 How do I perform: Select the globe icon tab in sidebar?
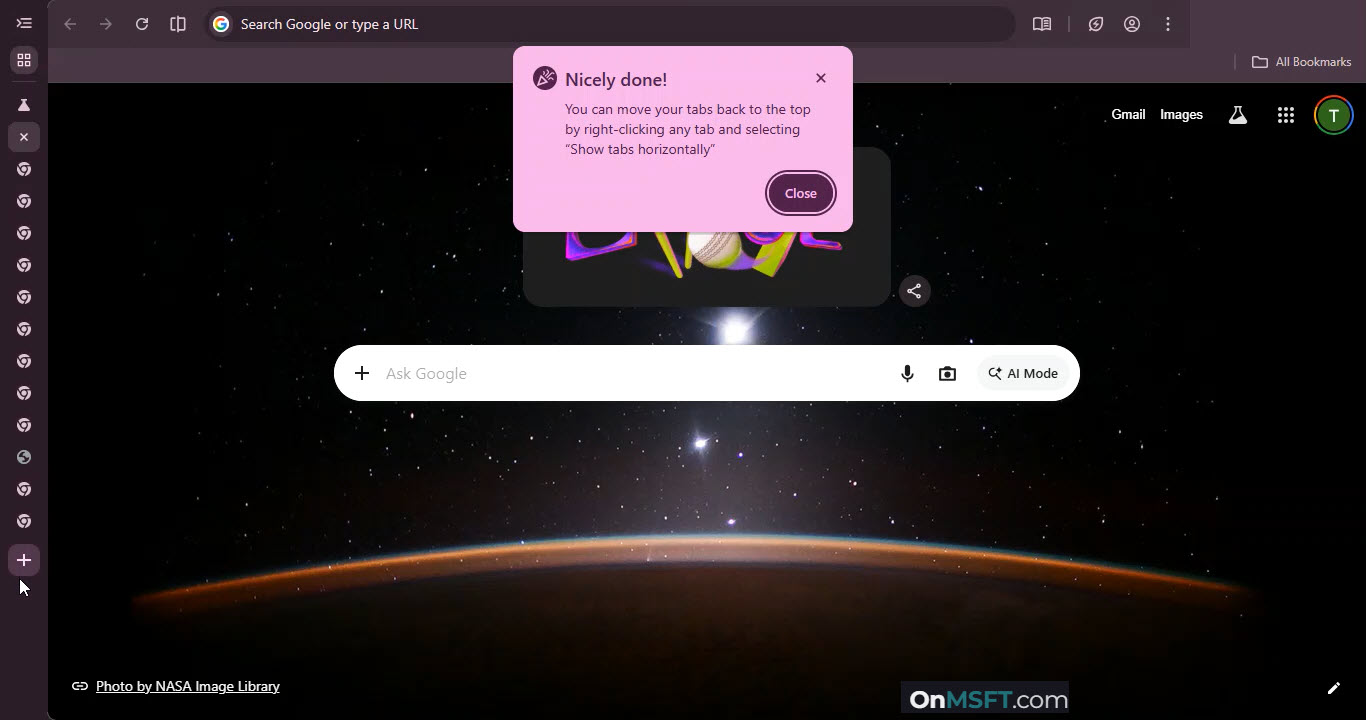pos(24,457)
